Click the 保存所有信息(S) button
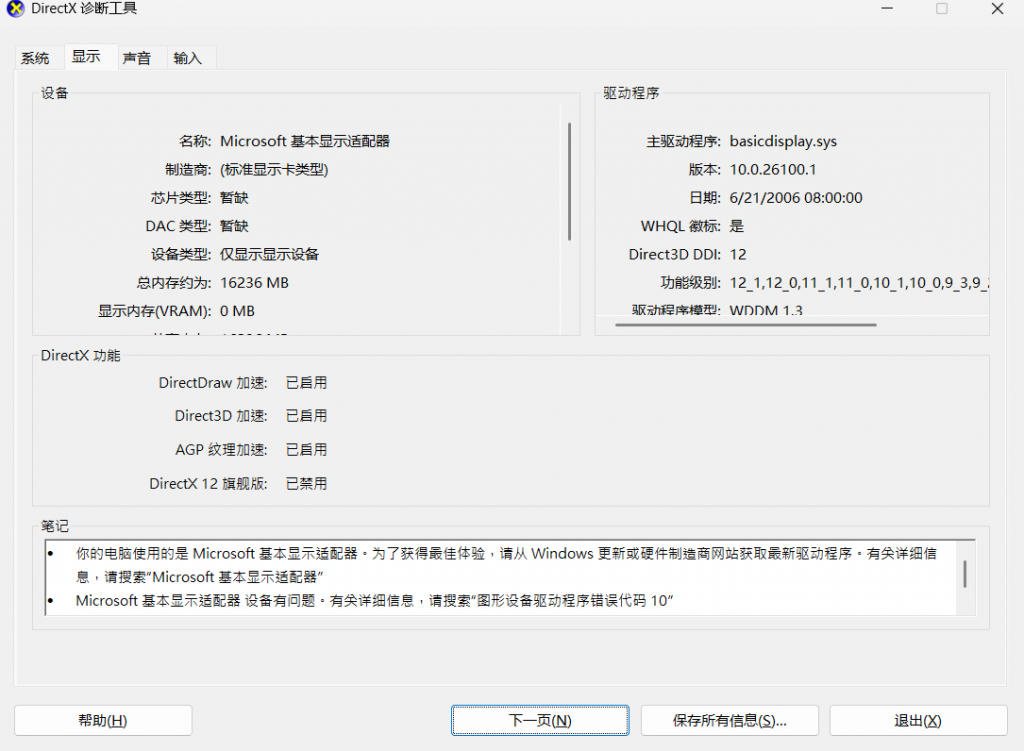Viewport: 1024px width, 751px height. pos(729,720)
